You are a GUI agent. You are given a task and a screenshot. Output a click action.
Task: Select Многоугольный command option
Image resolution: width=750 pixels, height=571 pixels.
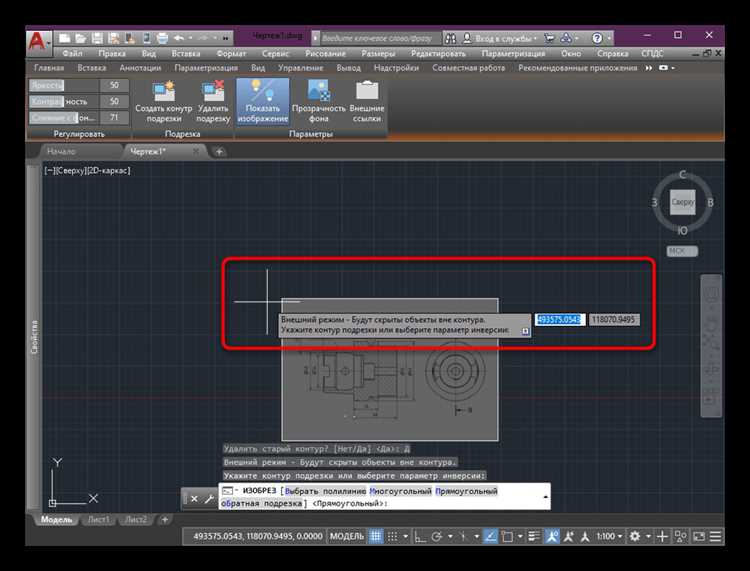(400, 491)
